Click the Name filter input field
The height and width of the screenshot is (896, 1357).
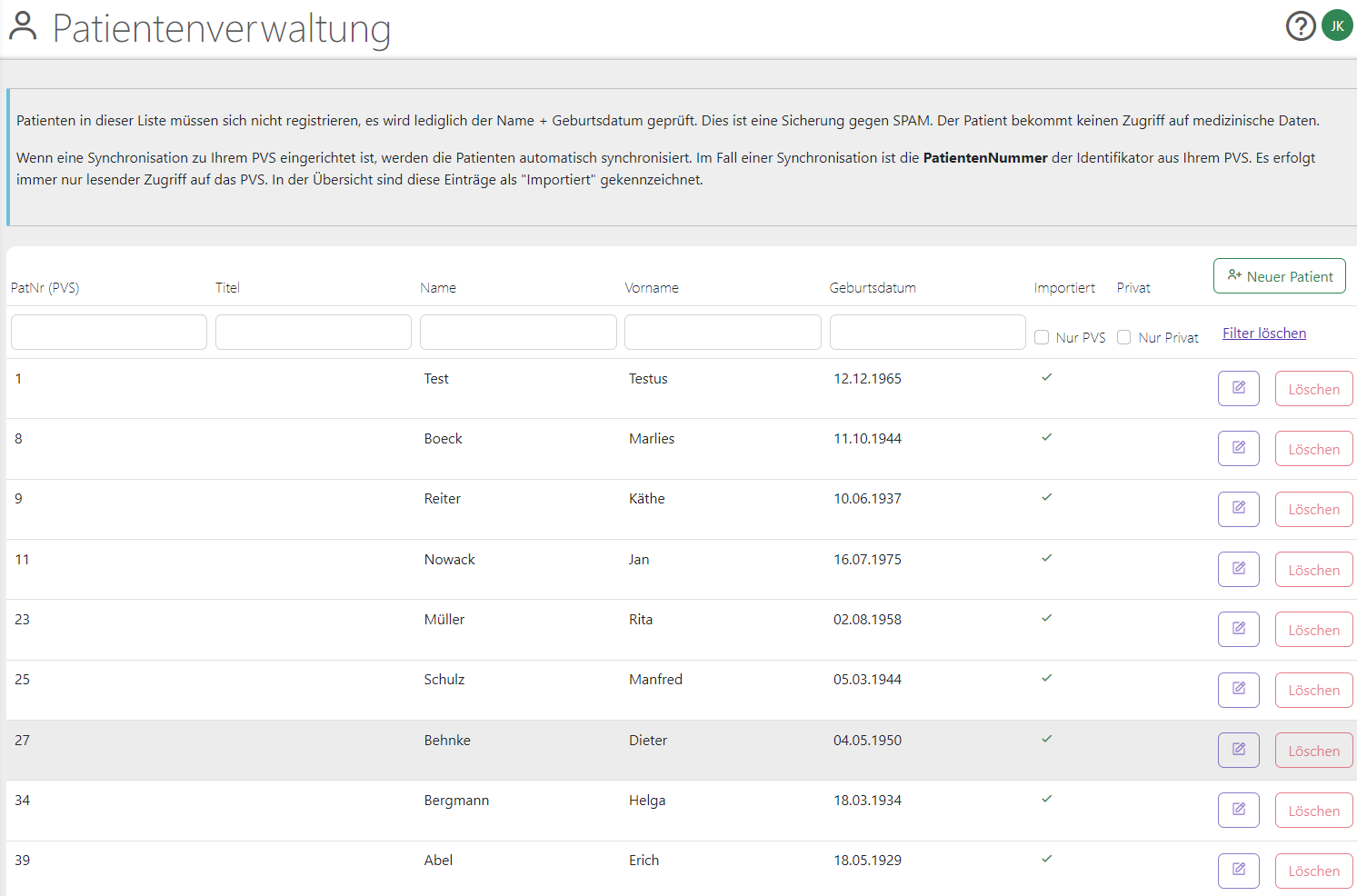pos(518,333)
